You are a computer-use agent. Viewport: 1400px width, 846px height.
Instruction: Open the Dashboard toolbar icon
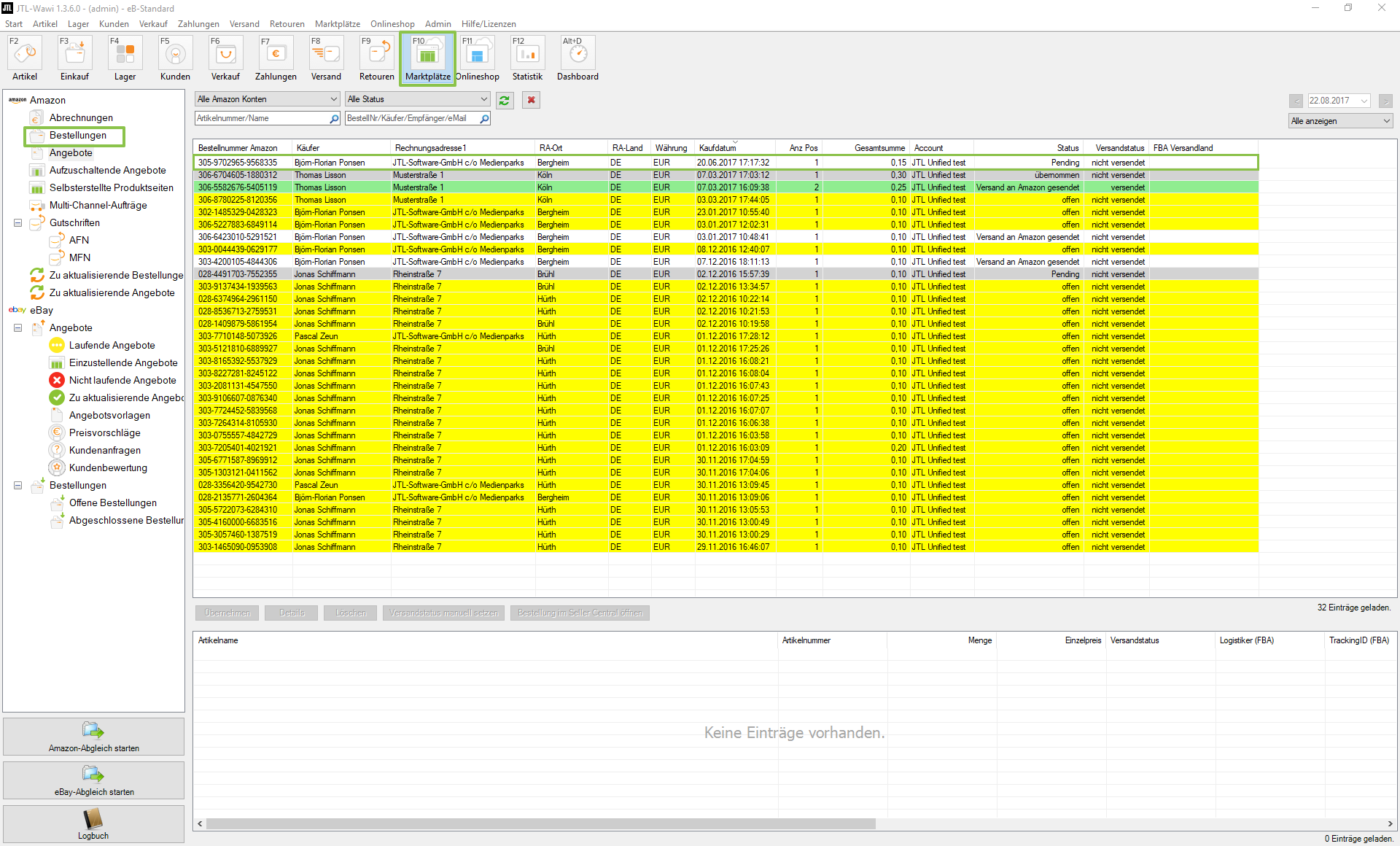coord(577,58)
